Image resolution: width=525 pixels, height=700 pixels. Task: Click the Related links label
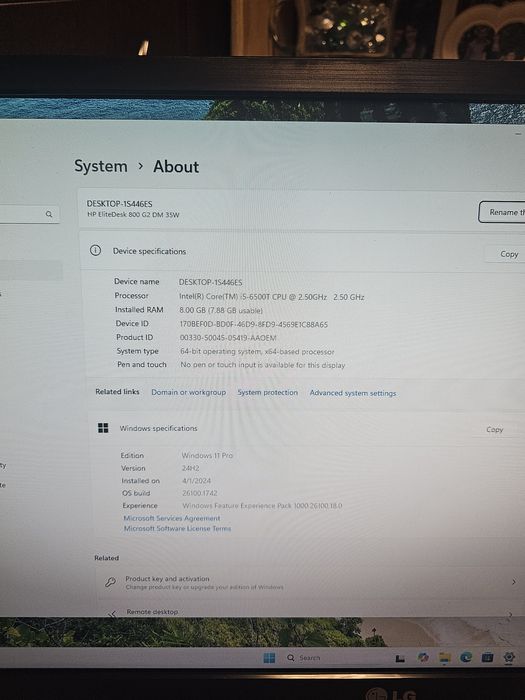tap(117, 392)
